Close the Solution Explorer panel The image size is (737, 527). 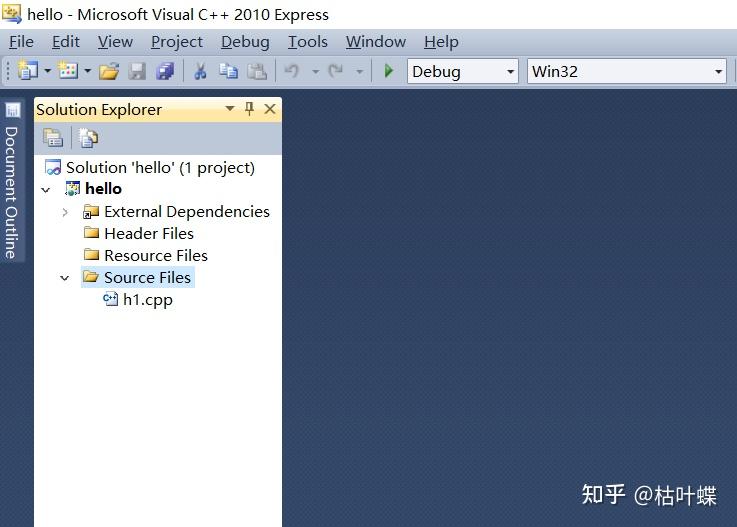click(270, 109)
